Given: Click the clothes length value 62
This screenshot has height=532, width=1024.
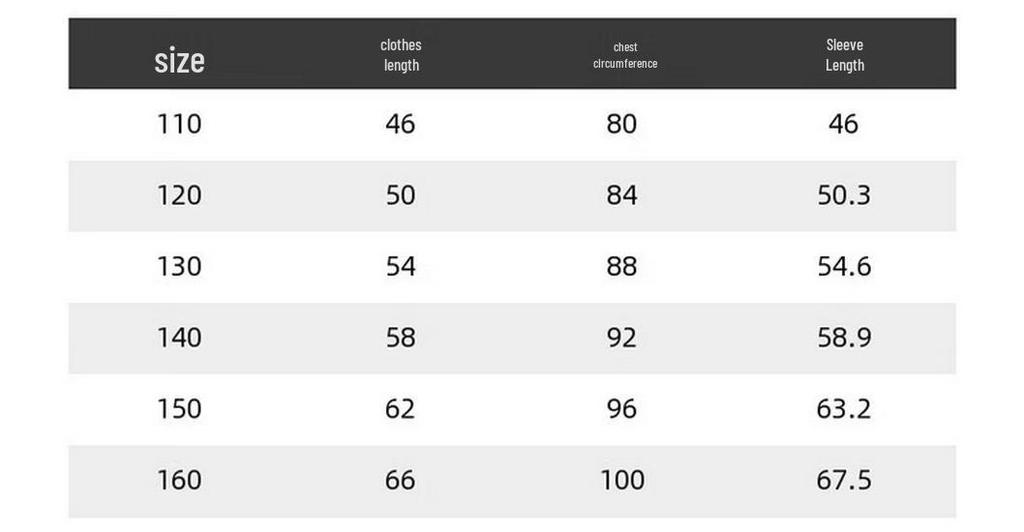Looking at the screenshot, I should click(400, 409).
